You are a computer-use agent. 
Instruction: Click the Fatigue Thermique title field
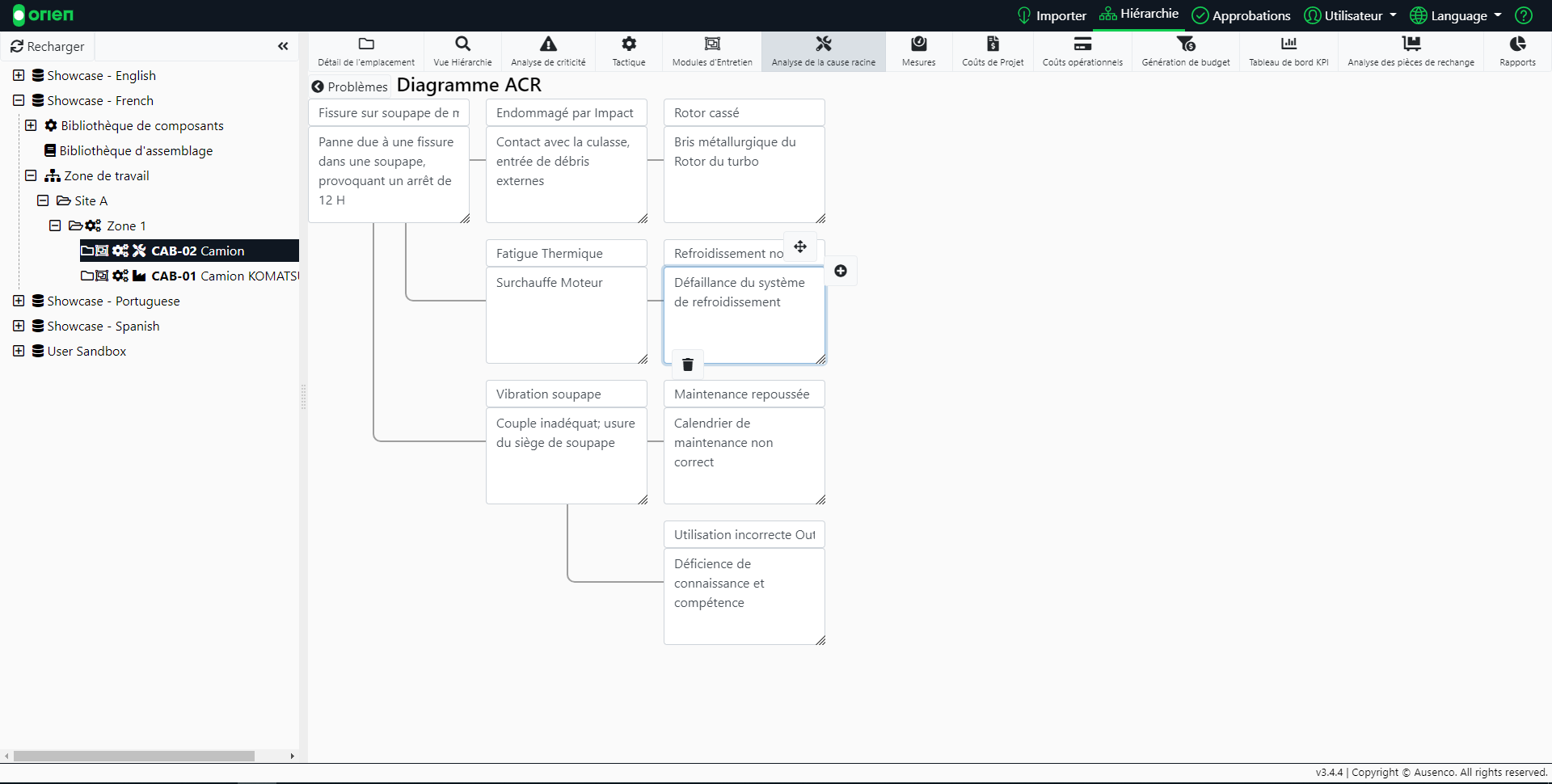(x=567, y=253)
